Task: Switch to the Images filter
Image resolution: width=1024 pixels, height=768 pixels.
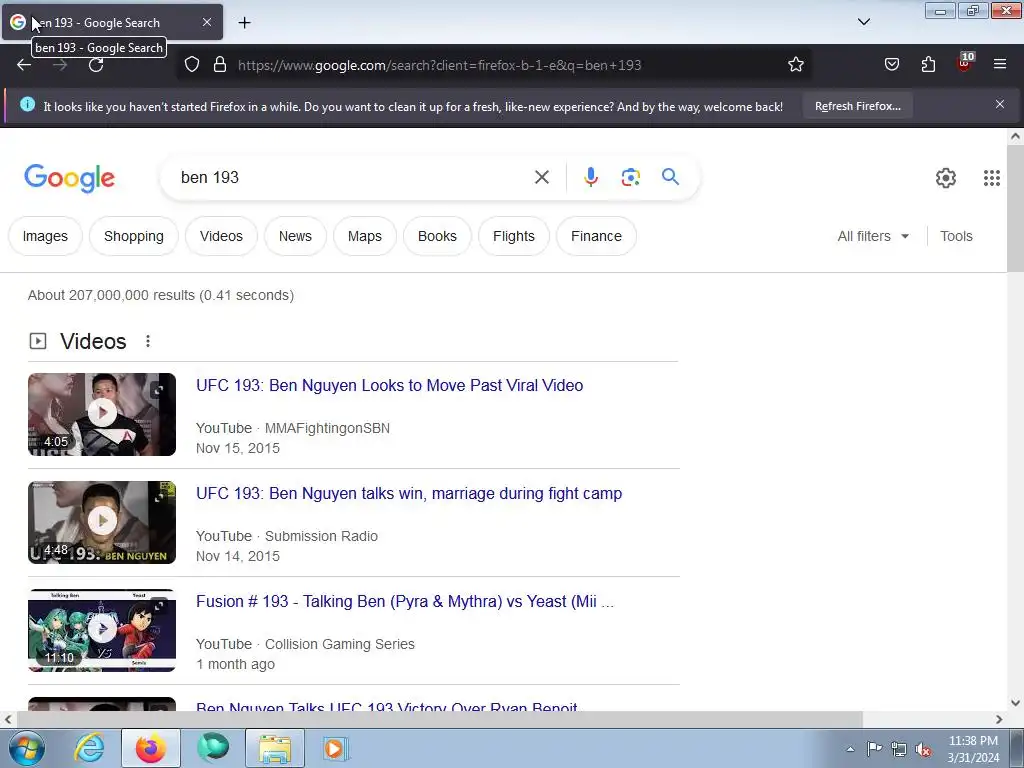Action: (45, 236)
